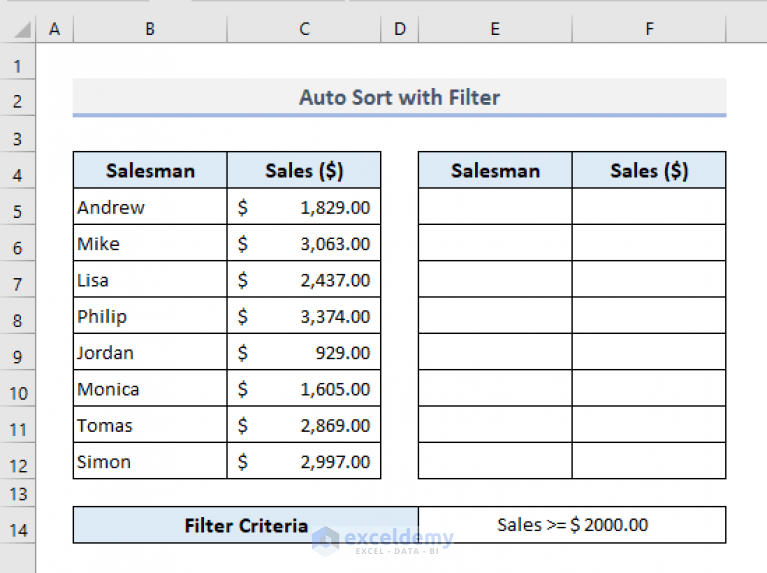Image resolution: width=767 pixels, height=573 pixels.
Task: Select row 13 header
Action: coord(18,493)
